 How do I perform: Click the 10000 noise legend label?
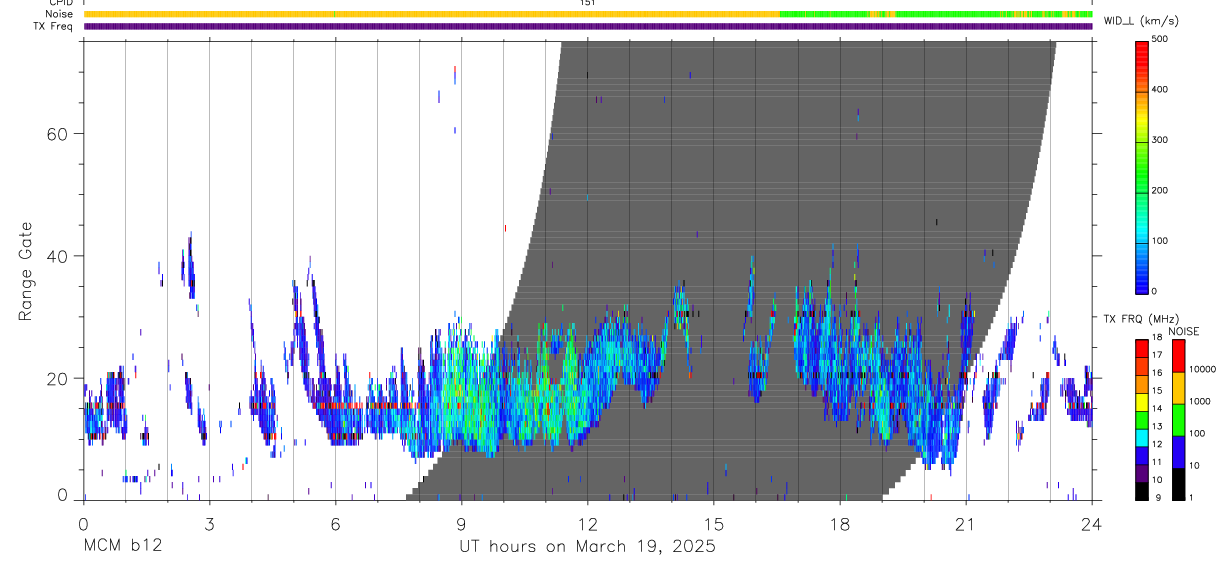click(1202, 369)
